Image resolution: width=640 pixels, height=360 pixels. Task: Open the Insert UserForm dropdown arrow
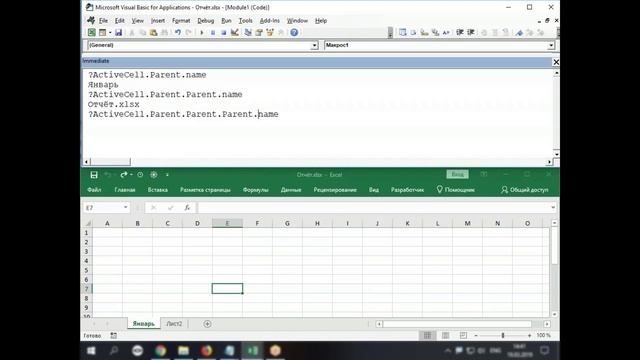coord(110,33)
